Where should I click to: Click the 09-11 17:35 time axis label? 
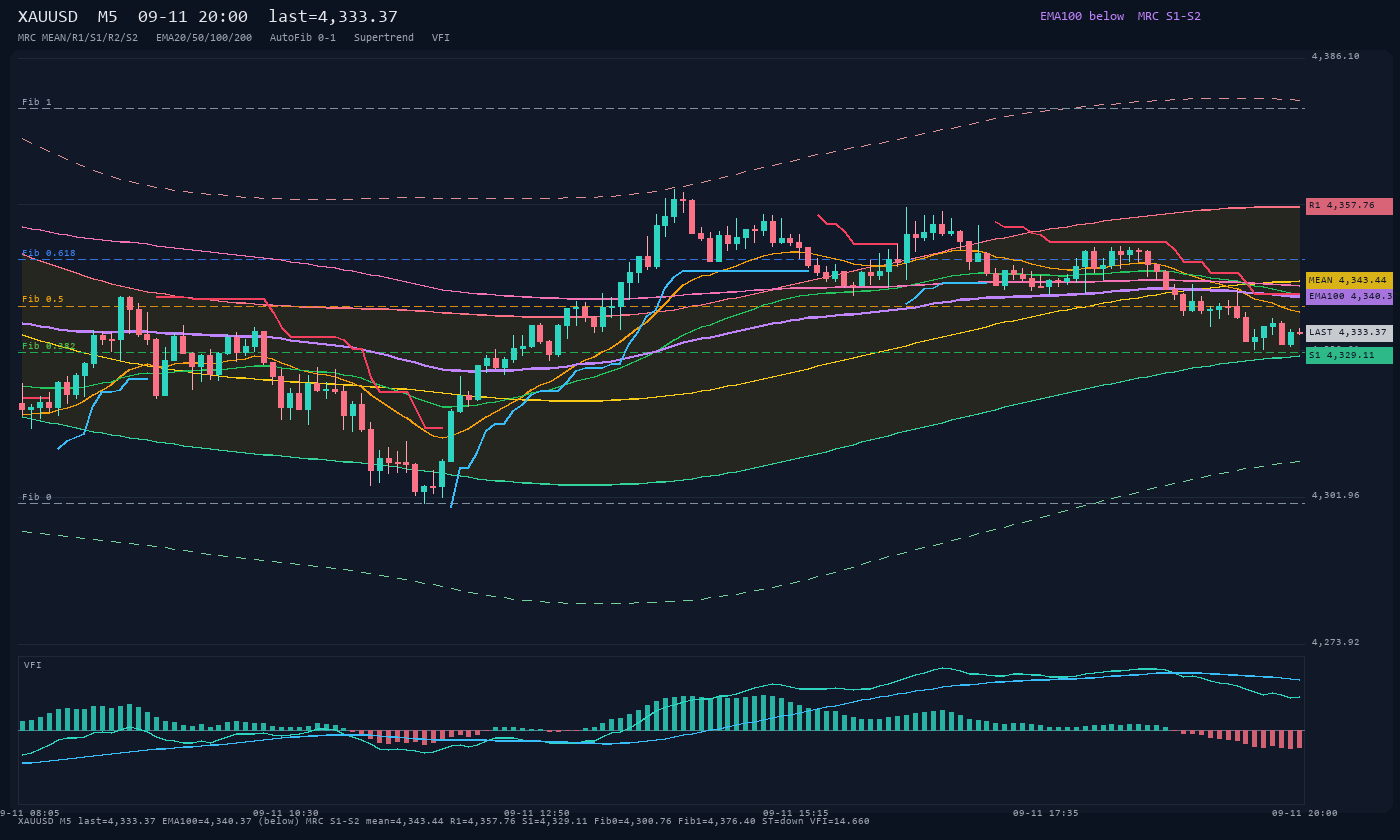coord(1046,813)
